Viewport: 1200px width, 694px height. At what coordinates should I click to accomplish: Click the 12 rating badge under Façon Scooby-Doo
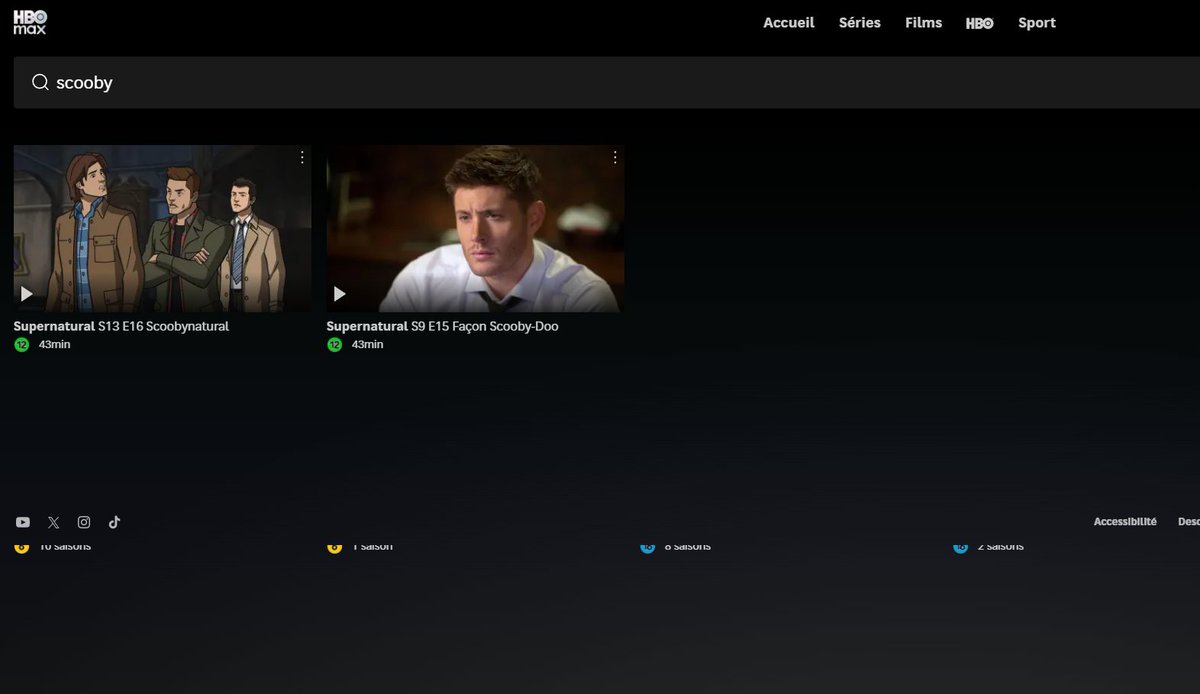(335, 345)
